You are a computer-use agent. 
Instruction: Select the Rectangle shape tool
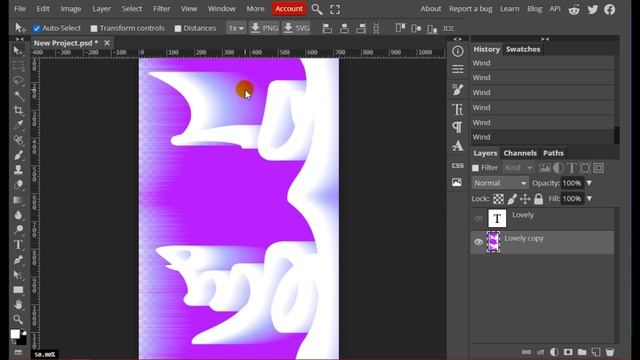point(18,290)
